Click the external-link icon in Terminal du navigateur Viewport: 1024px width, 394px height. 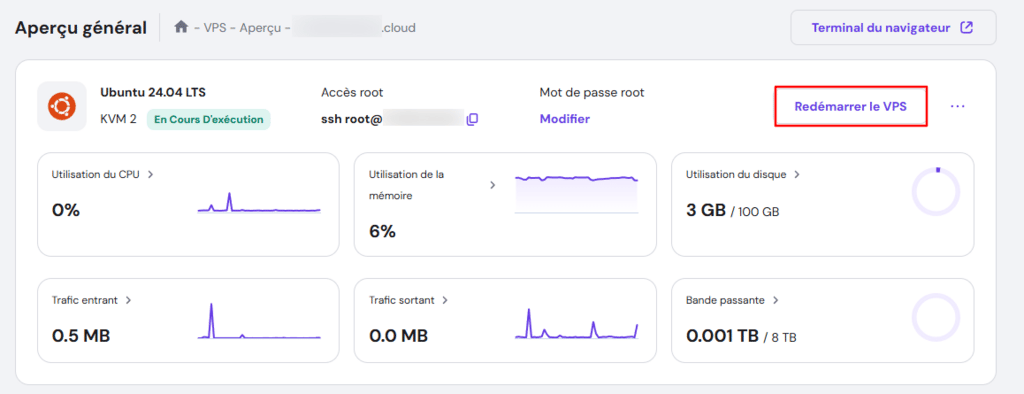[x=967, y=28]
